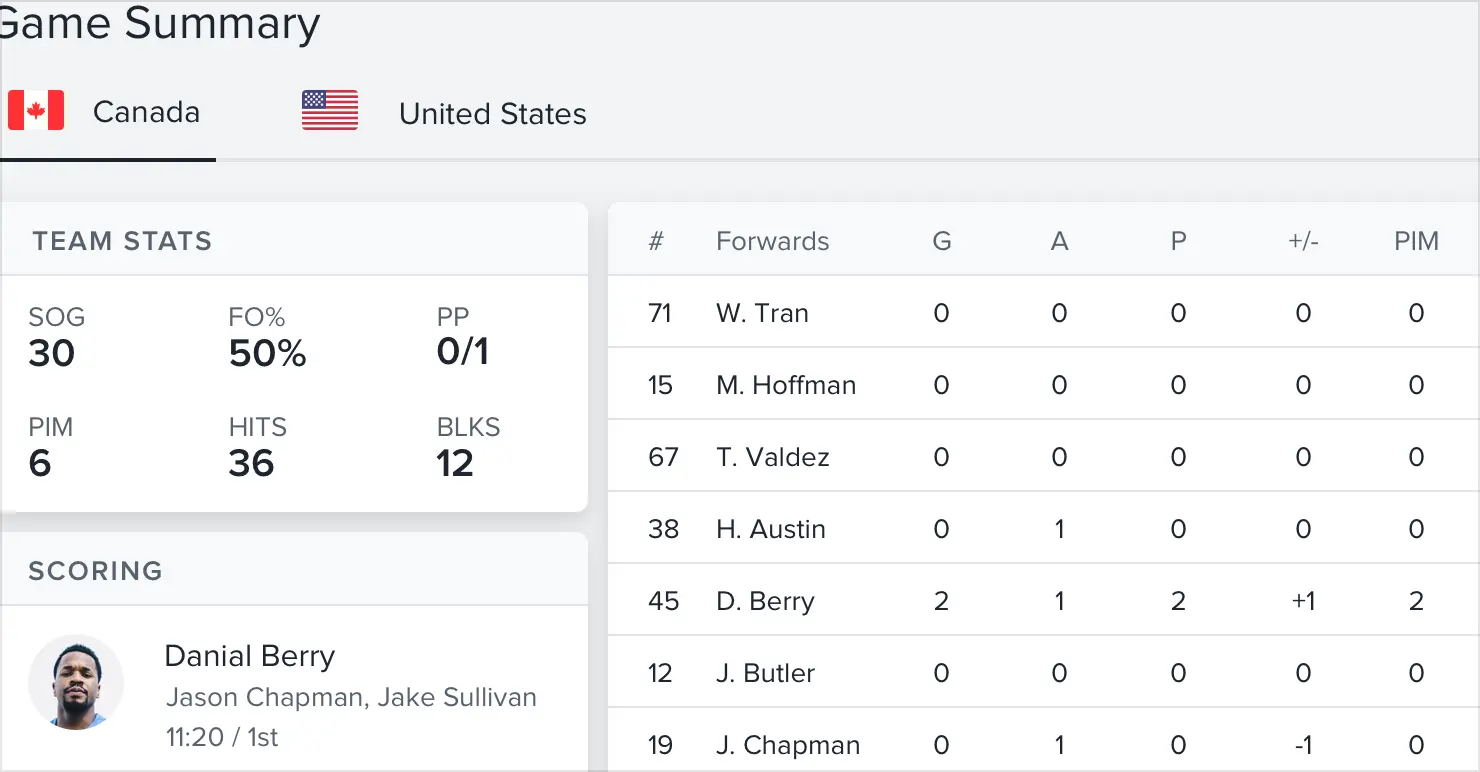Sort table by +/- column header

1303,241
